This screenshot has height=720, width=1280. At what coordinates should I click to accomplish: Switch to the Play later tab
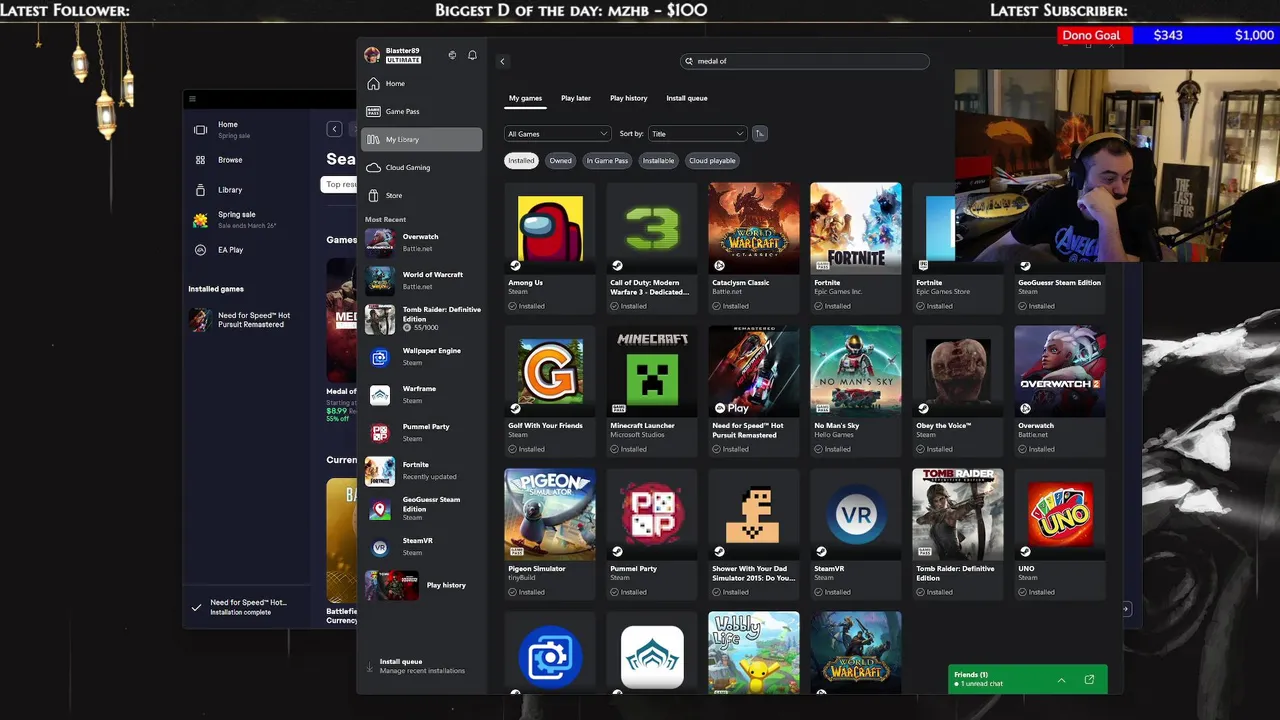pyautogui.click(x=576, y=98)
